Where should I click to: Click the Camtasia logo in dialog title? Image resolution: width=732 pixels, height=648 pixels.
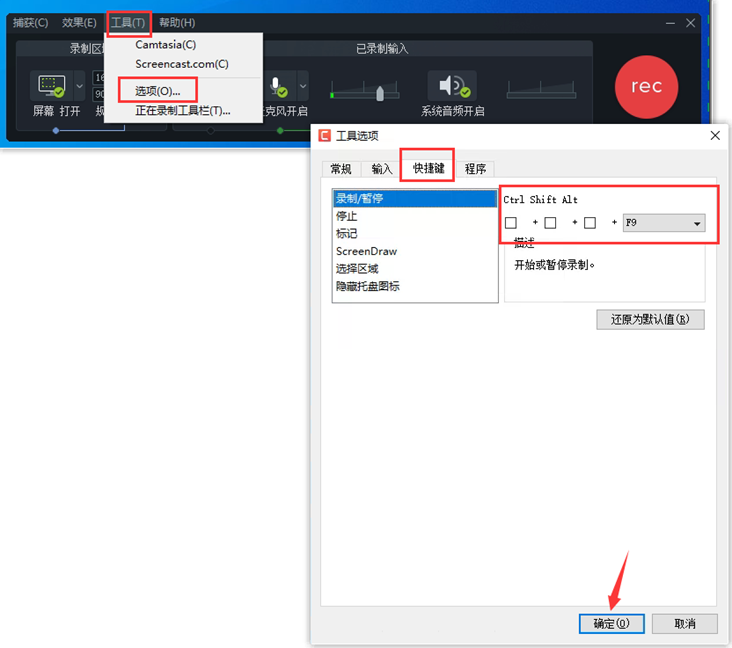click(324, 136)
